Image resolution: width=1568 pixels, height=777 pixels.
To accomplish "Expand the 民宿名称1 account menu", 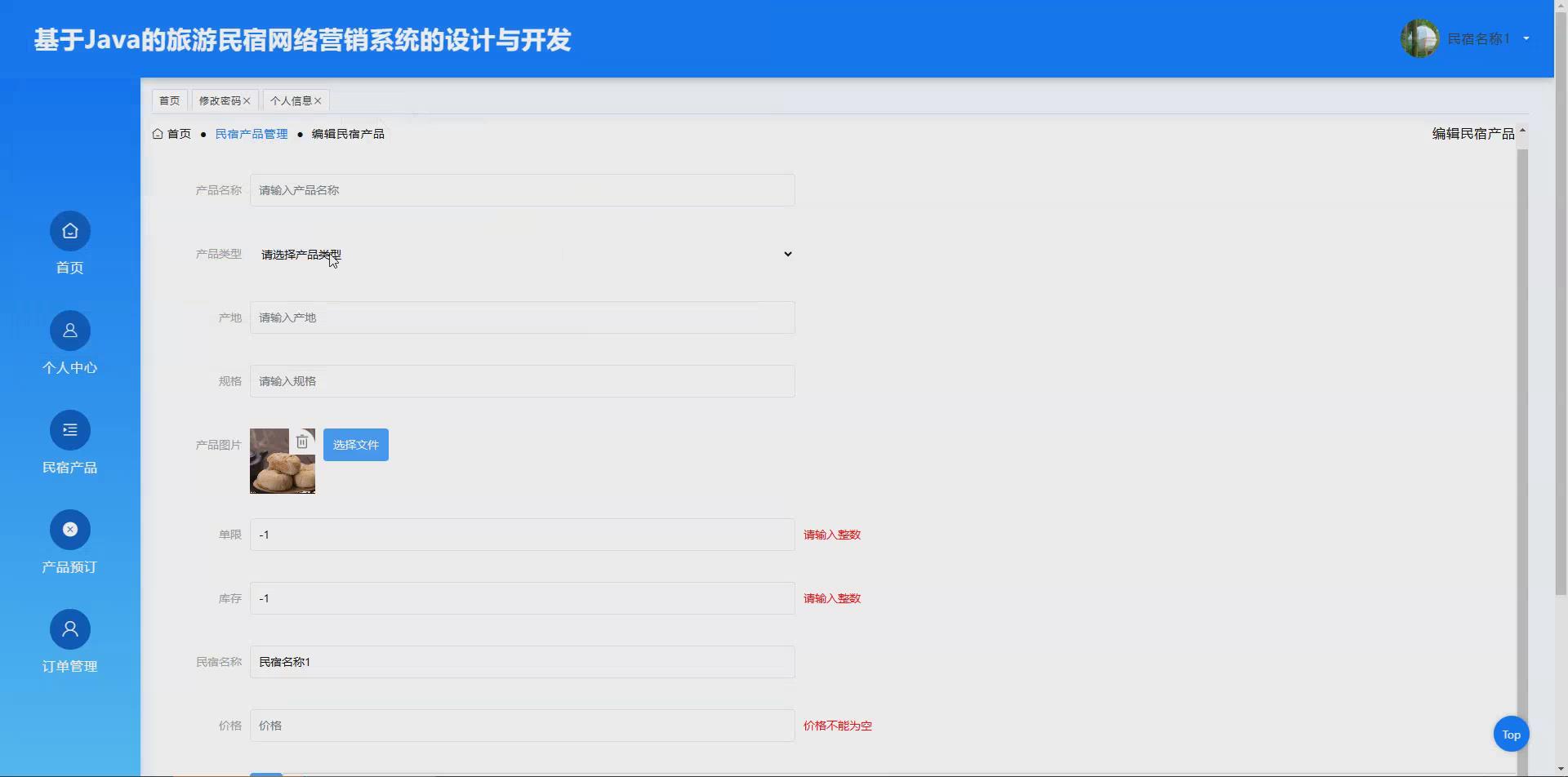I will coord(1526,38).
